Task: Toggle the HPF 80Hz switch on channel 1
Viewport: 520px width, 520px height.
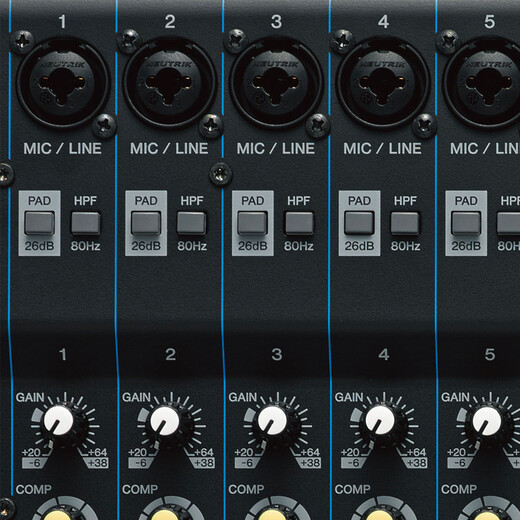Action: [x=86, y=223]
